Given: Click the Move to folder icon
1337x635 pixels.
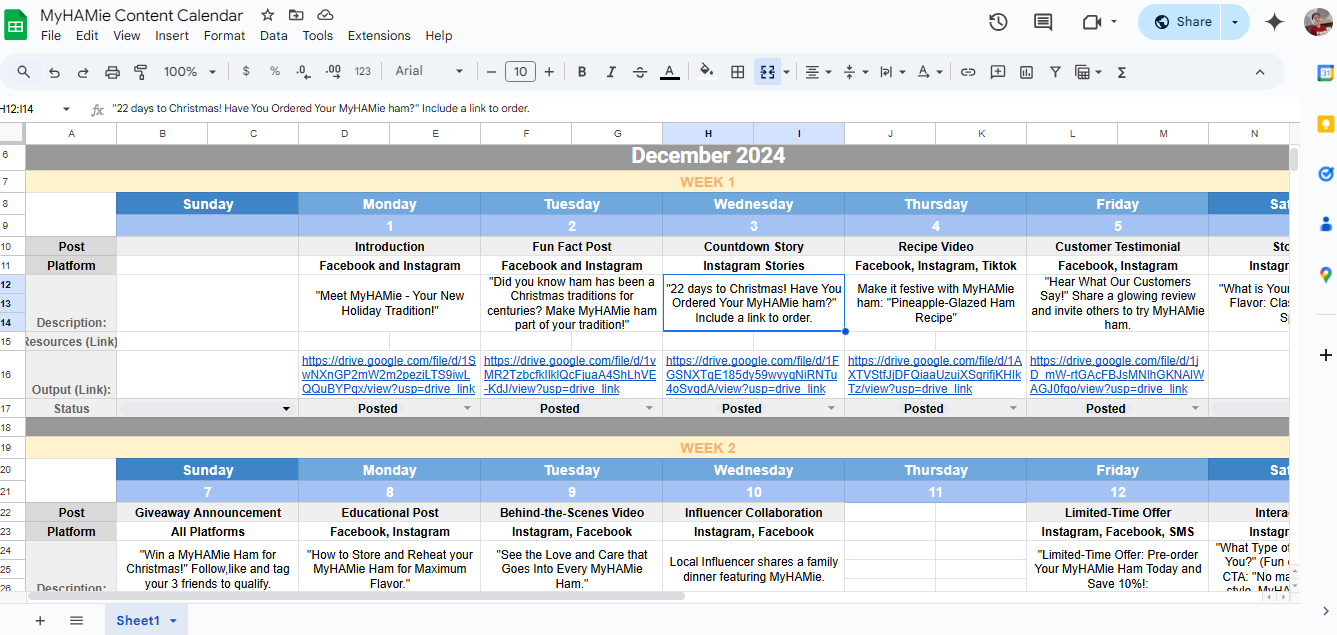Looking at the screenshot, I should click(x=296, y=15).
